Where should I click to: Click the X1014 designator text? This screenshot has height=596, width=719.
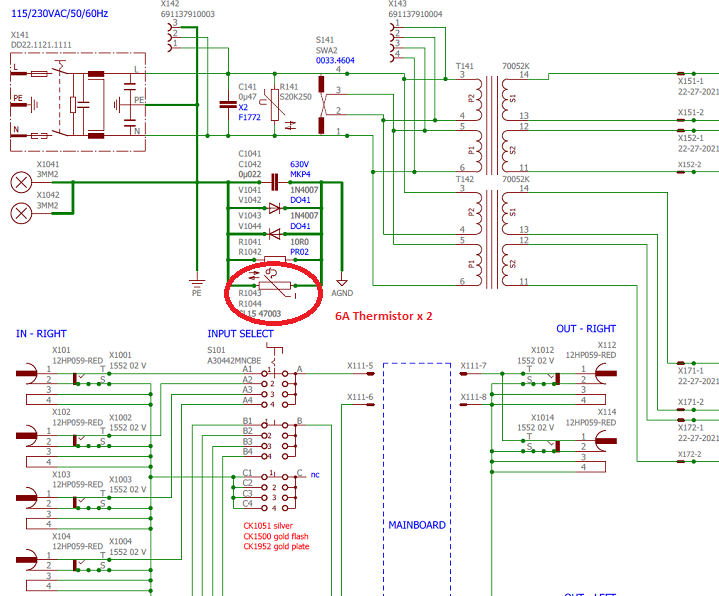(542, 417)
